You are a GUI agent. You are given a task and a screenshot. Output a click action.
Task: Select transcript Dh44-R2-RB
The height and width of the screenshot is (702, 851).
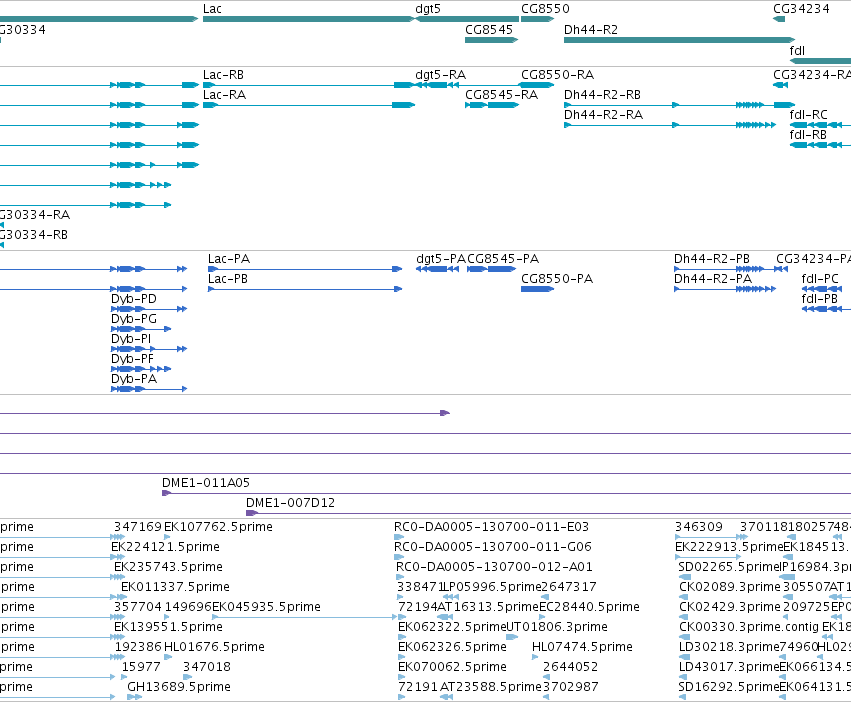[x=679, y=105]
